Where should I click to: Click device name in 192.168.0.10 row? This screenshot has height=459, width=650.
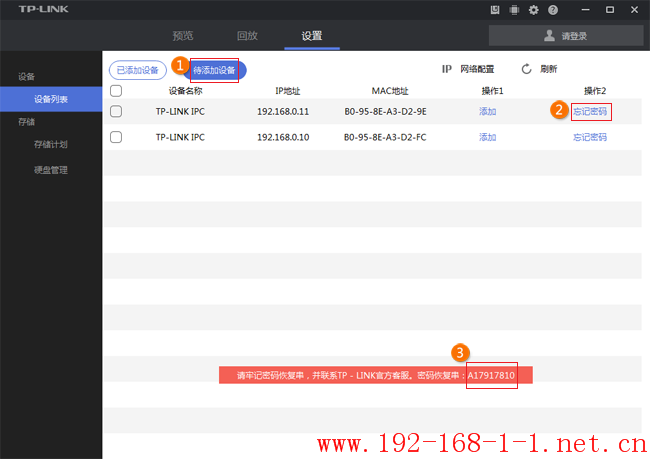coord(180,137)
